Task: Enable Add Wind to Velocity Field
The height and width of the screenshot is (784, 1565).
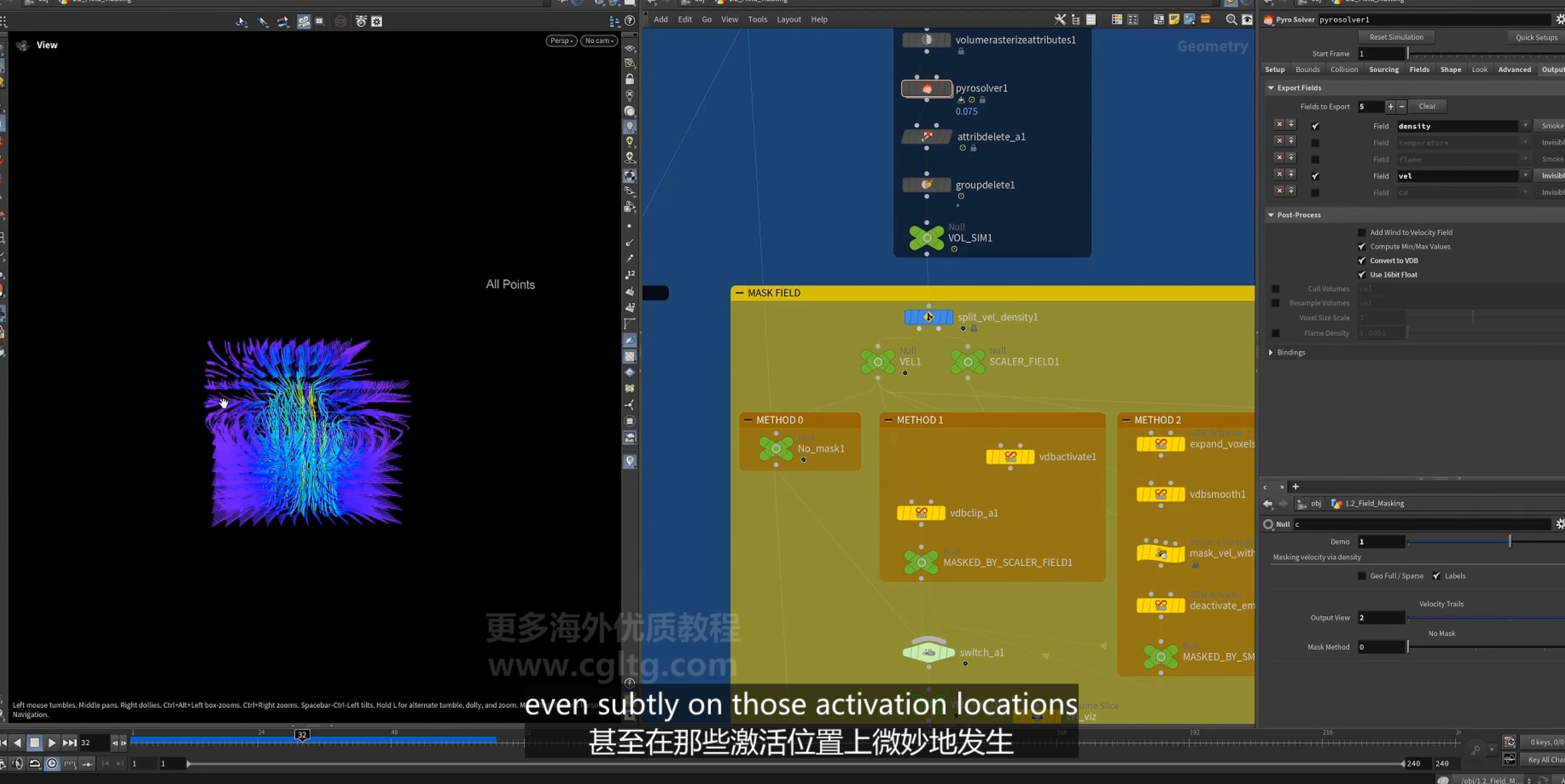Action: [x=1361, y=232]
